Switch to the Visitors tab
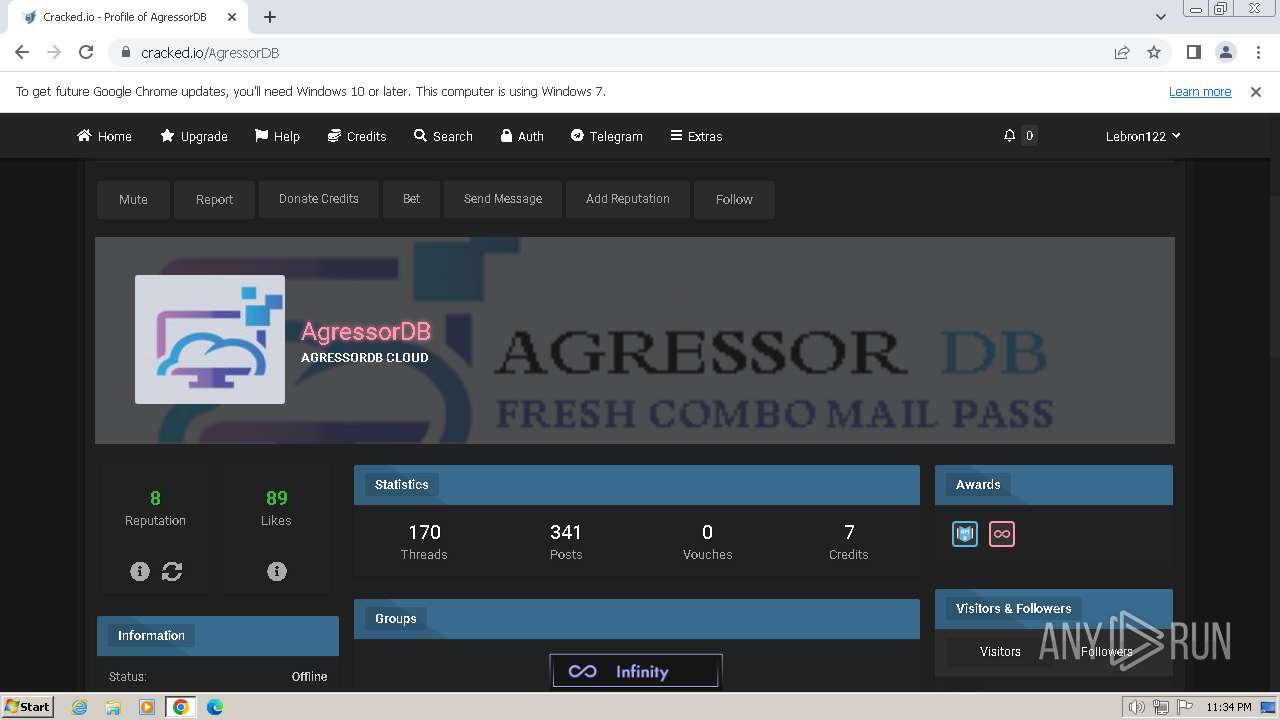This screenshot has width=1280, height=720. coord(1000,651)
